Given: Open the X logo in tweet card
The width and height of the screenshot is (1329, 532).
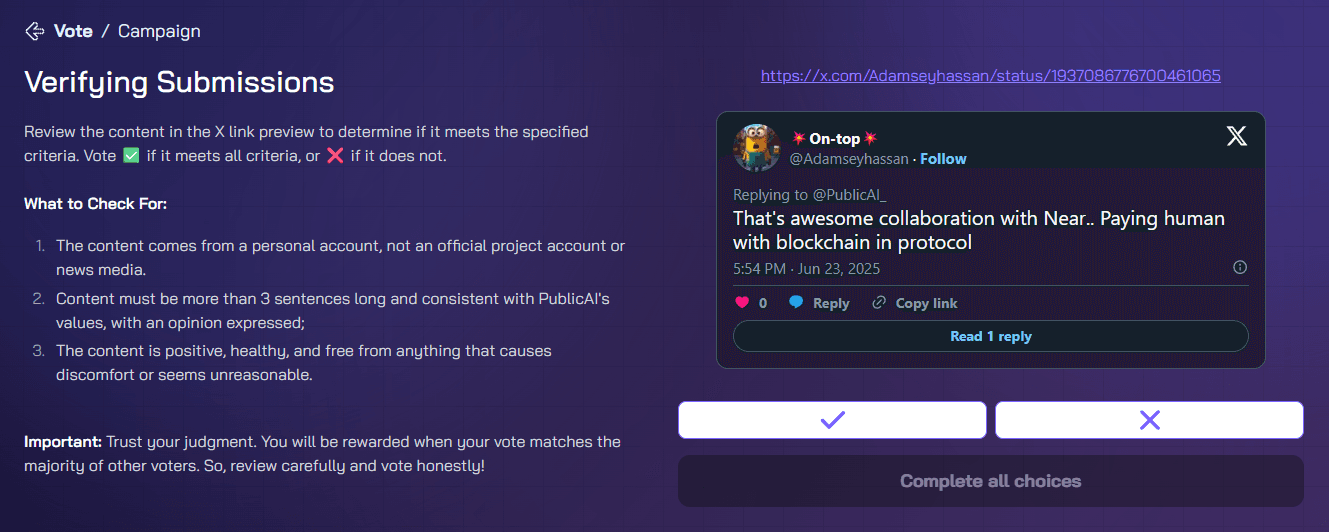Looking at the screenshot, I should [1237, 138].
